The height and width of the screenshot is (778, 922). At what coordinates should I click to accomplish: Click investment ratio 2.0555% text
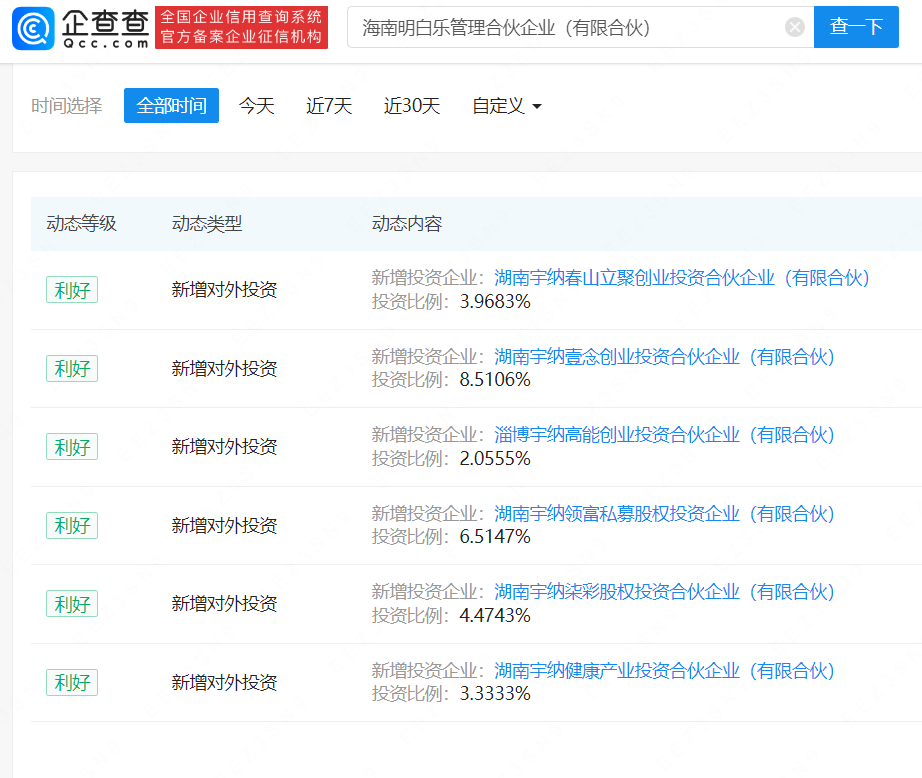495,458
